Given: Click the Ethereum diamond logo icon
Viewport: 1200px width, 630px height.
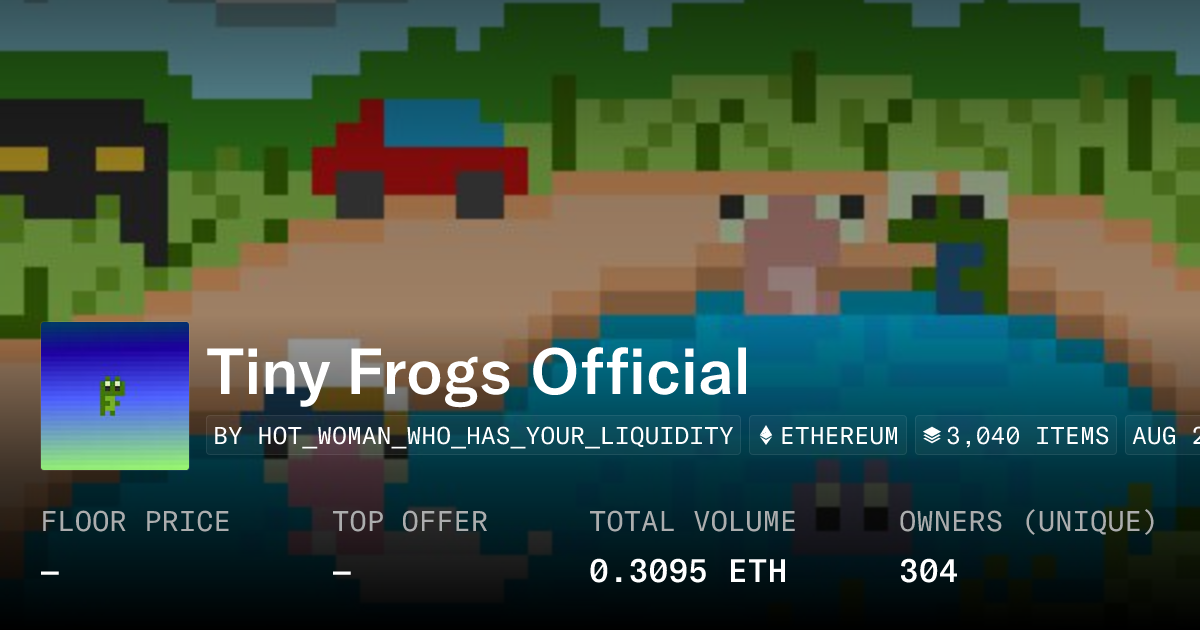Looking at the screenshot, I should 767,436.
